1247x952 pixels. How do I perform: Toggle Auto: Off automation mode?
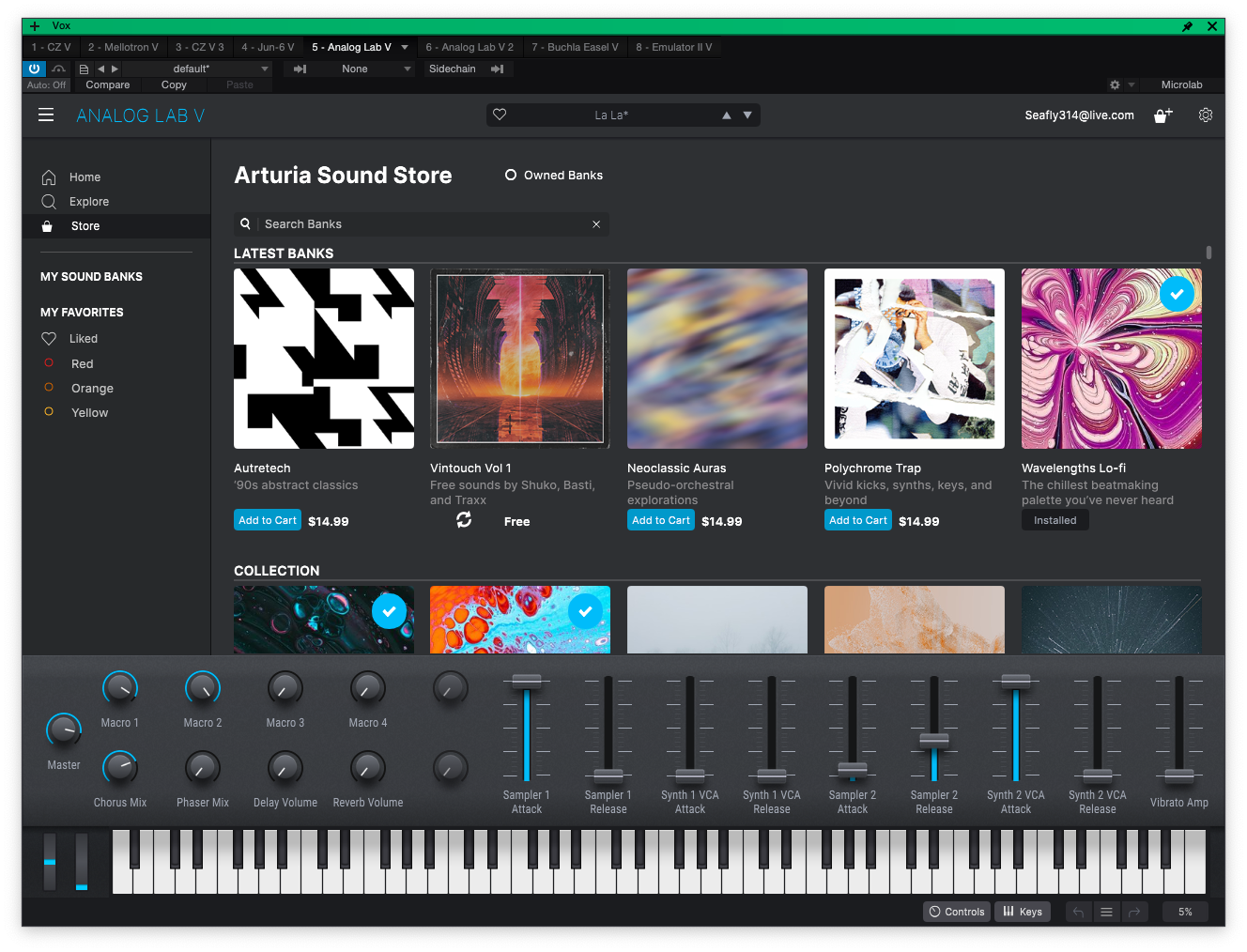click(x=46, y=84)
